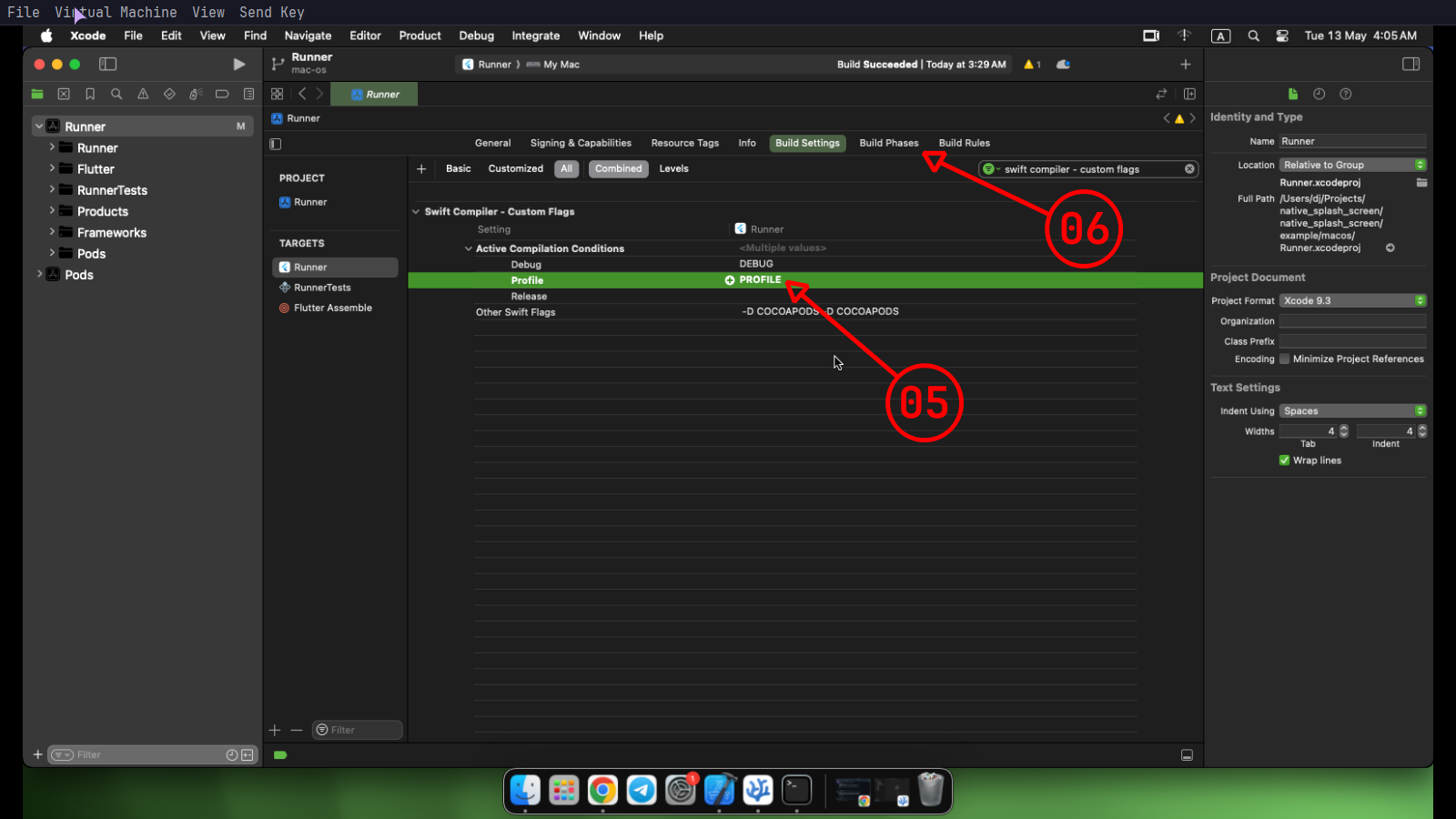Add a new build setting with plus
The width and height of the screenshot is (1456, 819).
click(421, 168)
